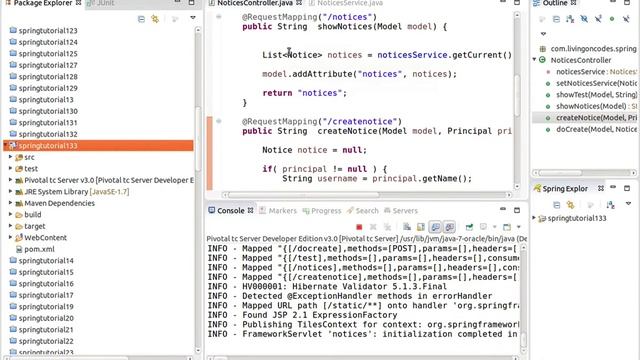Click Display Selected Console icon
Image resolution: width=640 pixels, height=360 pixels.
coord(483,227)
